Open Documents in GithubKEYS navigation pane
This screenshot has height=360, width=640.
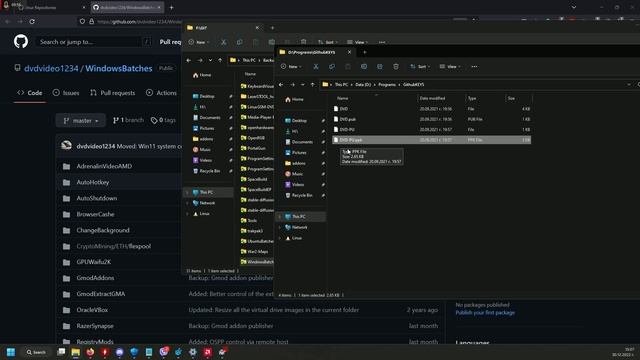tap(299, 142)
